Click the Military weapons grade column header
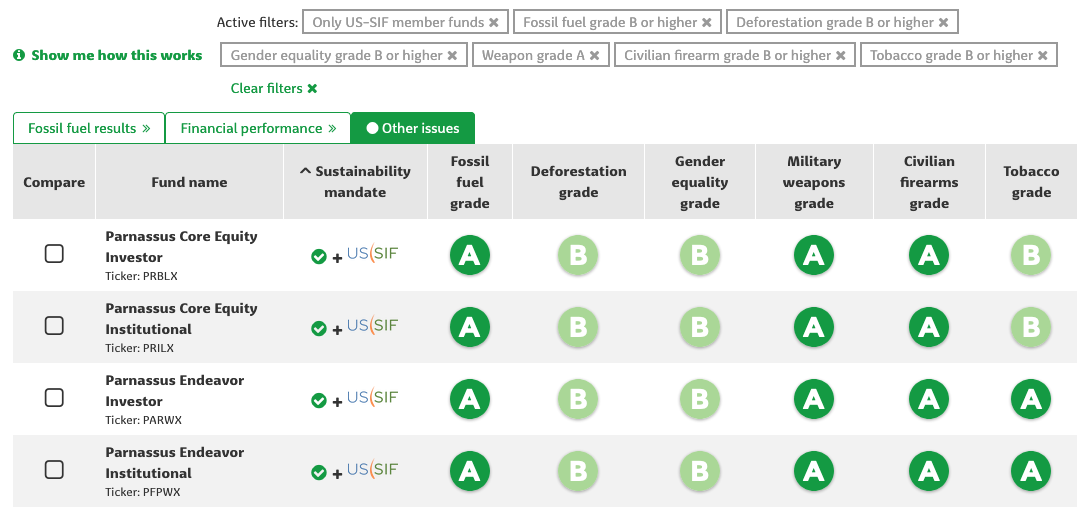Viewport: 1091px width, 513px height. [x=814, y=182]
